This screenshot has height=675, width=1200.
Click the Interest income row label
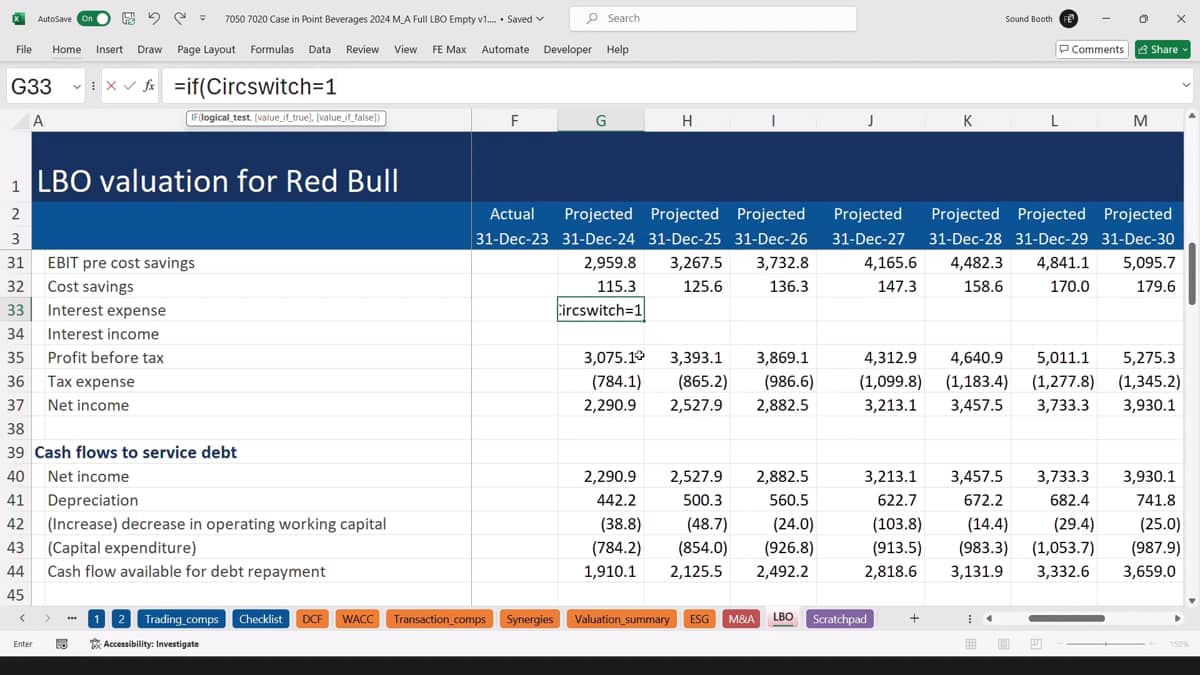(x=103, y=334)
